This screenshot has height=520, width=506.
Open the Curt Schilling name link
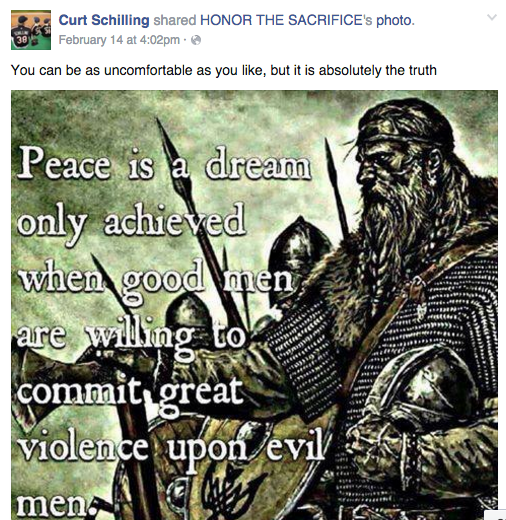pos(104,20)
